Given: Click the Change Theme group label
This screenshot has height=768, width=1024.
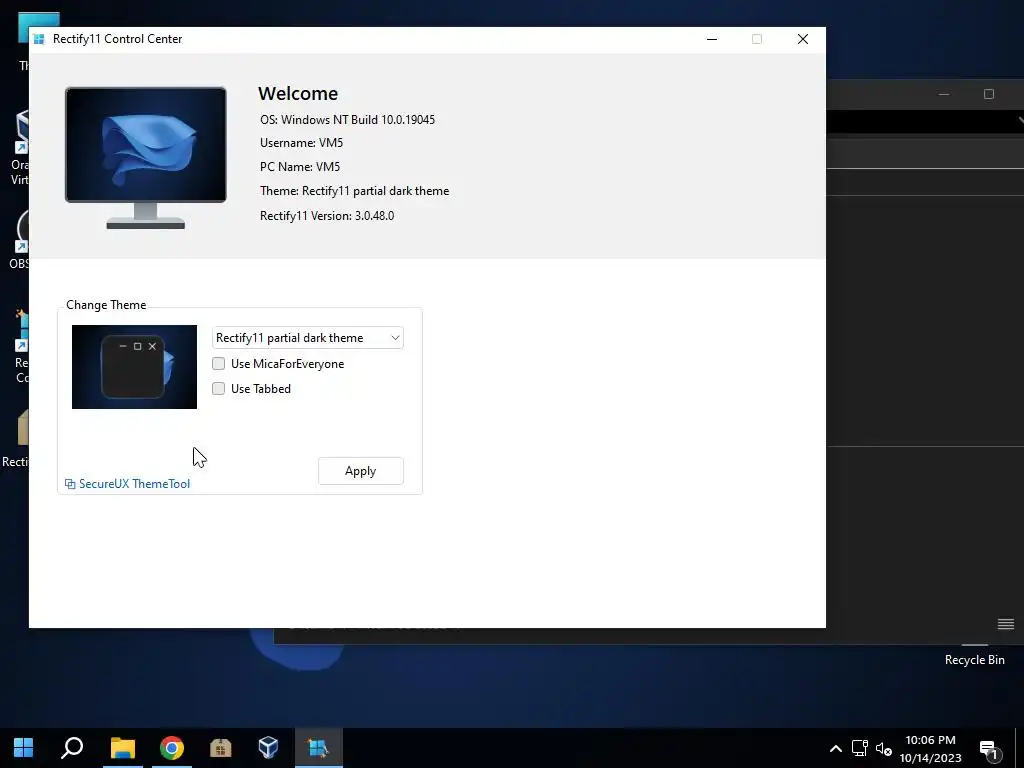Looking at the screenshot, I should click(106, 305).
